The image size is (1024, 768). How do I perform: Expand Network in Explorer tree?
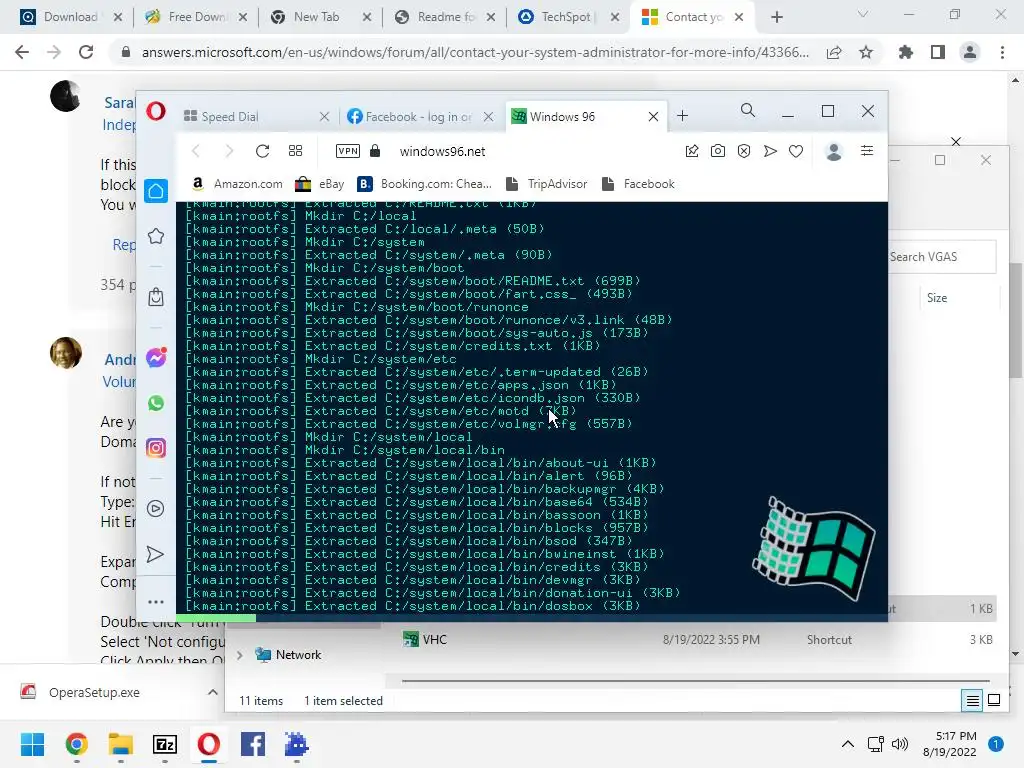(240, 655)
